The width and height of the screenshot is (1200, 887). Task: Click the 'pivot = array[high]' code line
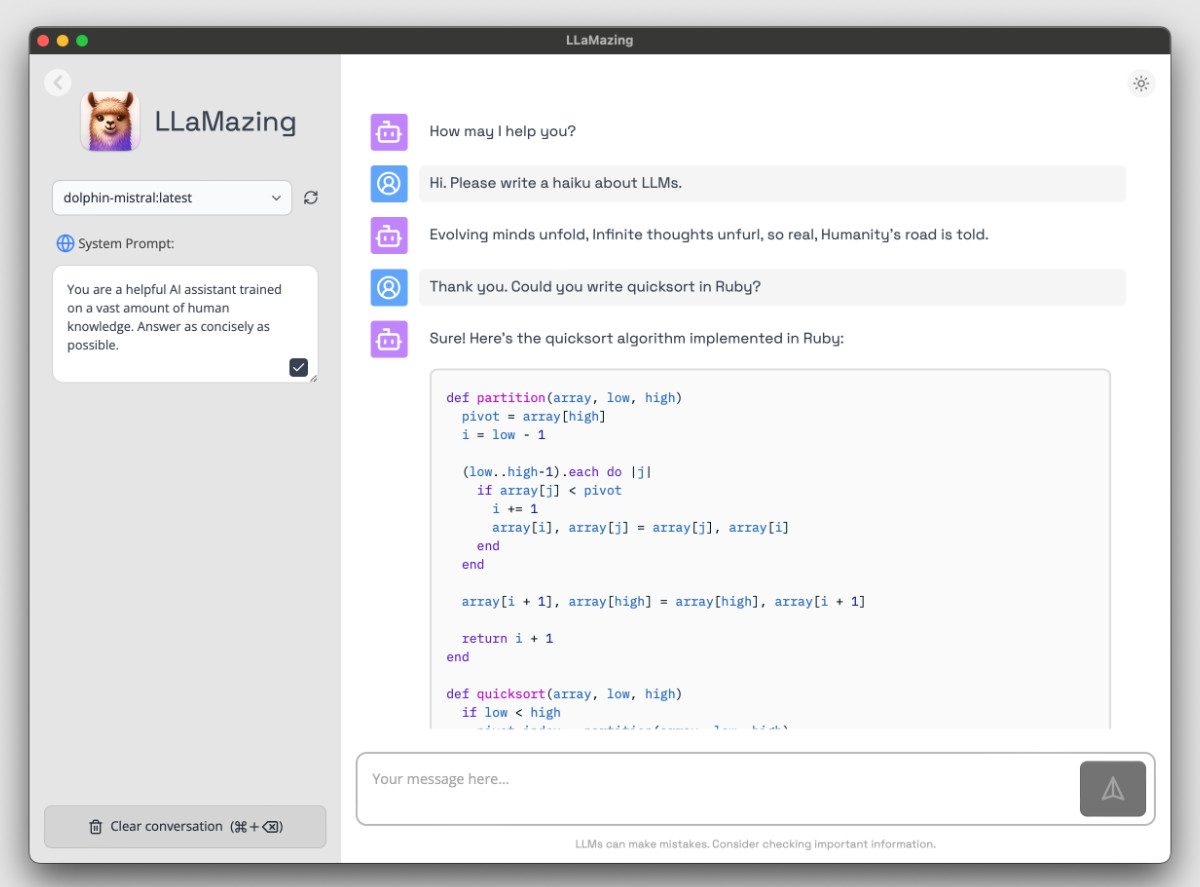[534, 416]
